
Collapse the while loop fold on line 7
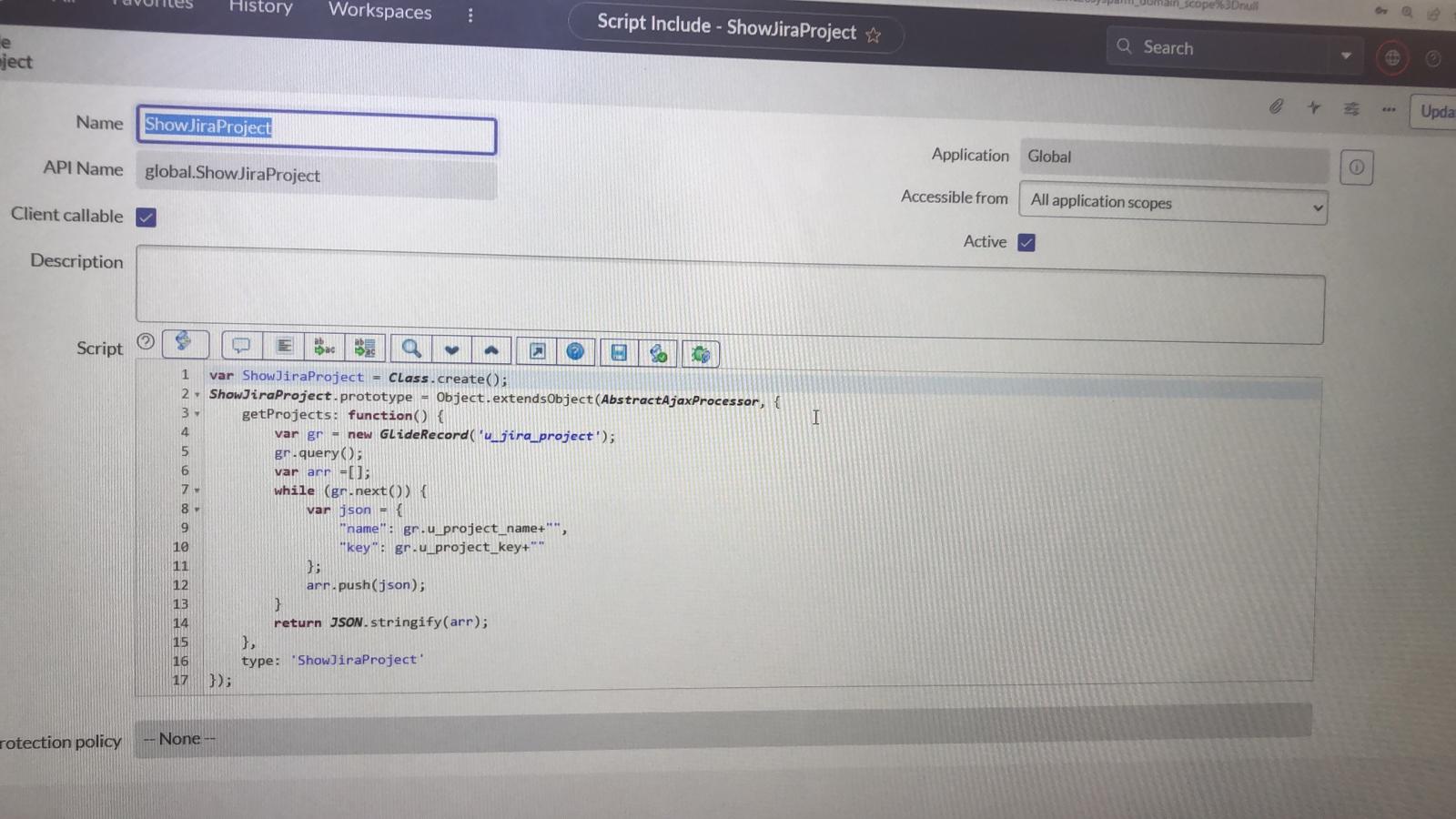[197, 490]
